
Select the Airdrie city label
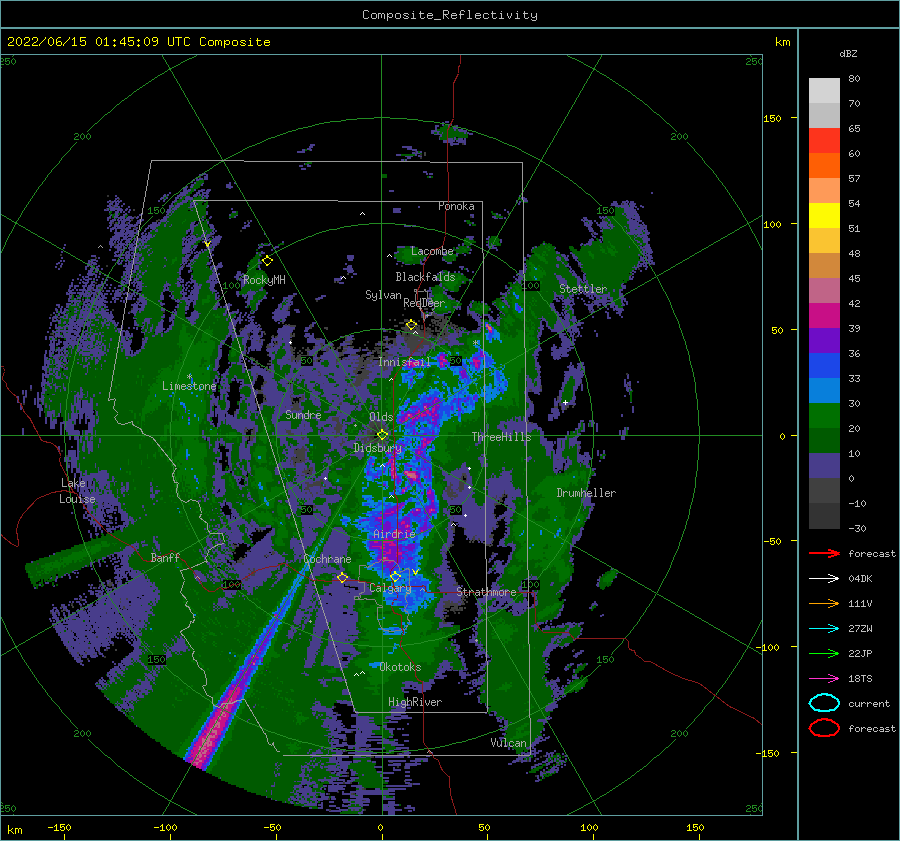(394, 534)
